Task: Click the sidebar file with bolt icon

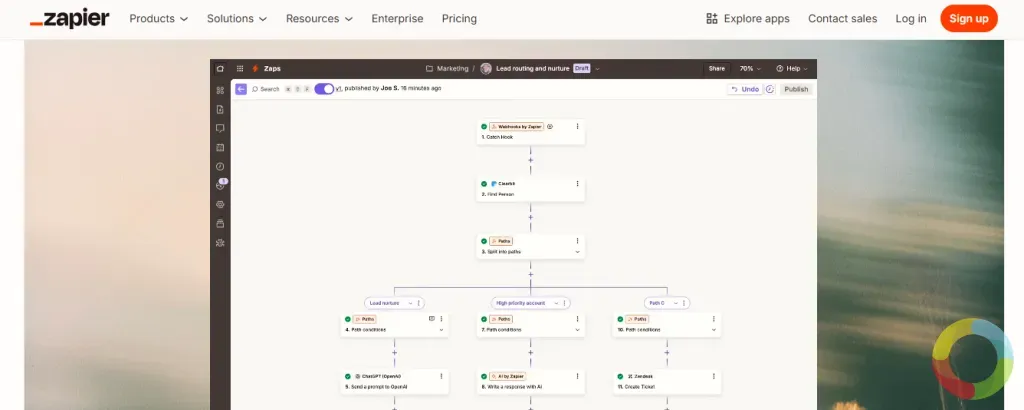Action: [x=220, y=110]
